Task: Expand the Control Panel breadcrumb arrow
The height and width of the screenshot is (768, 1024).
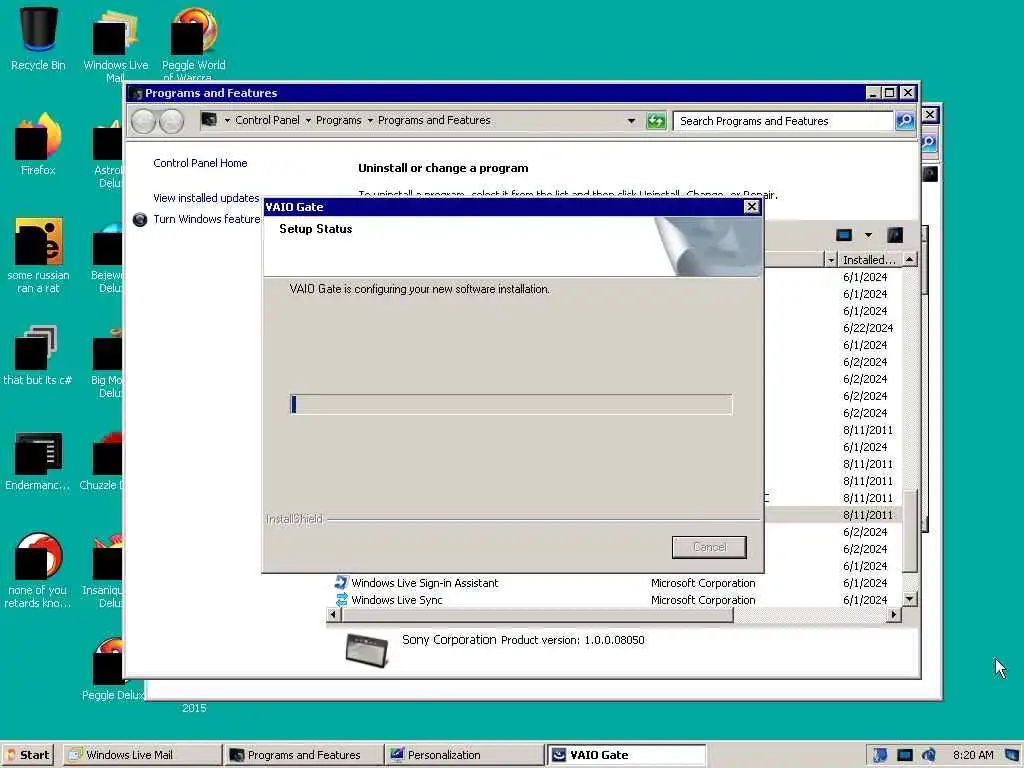Action: (x=308, y=120)
